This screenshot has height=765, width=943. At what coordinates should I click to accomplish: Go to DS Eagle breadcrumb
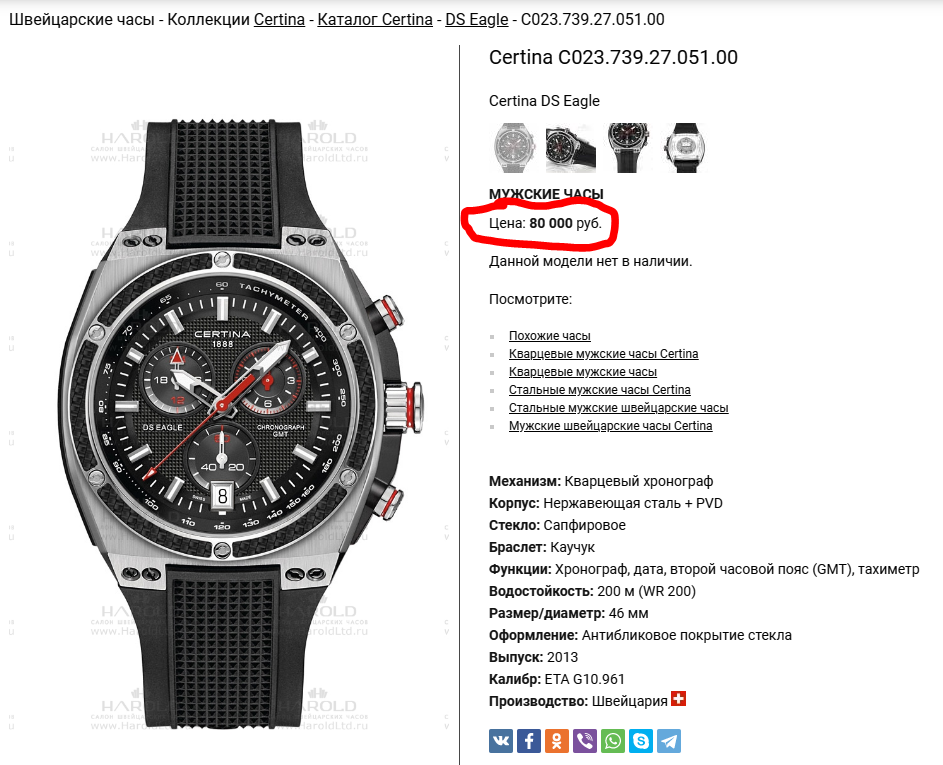[x=476, y=19]
